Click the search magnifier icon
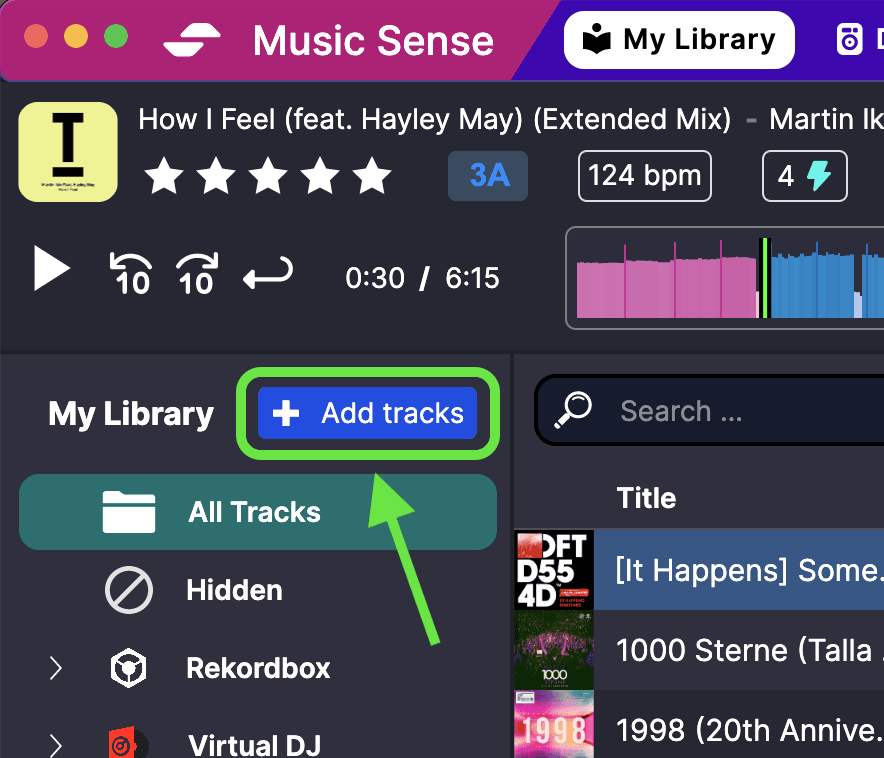This screenshot has height=758, width=884. coord(573,410)
